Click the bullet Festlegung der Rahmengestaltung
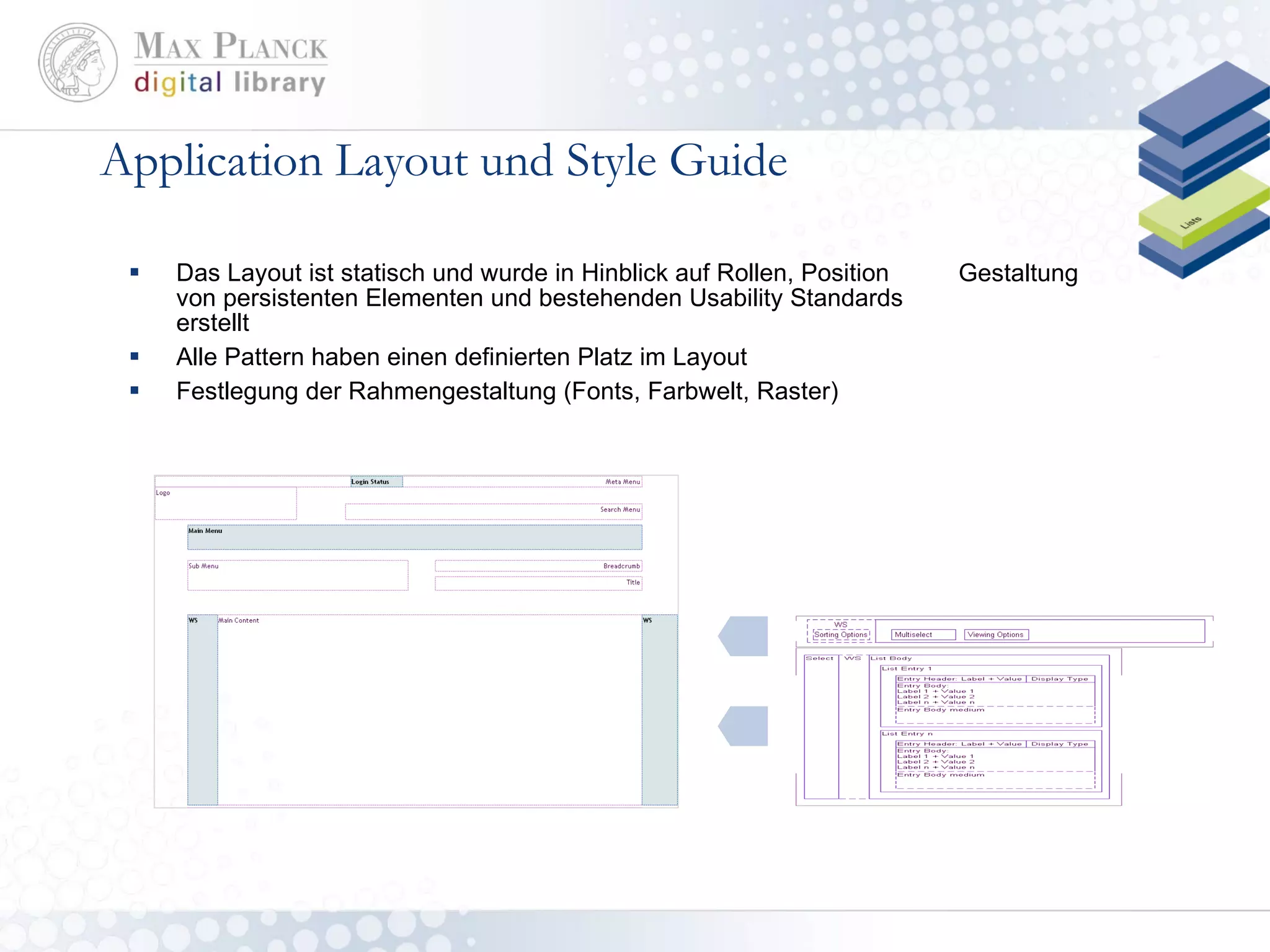The height and width of the screenshot is (952, 1270). tap(507, 391)
